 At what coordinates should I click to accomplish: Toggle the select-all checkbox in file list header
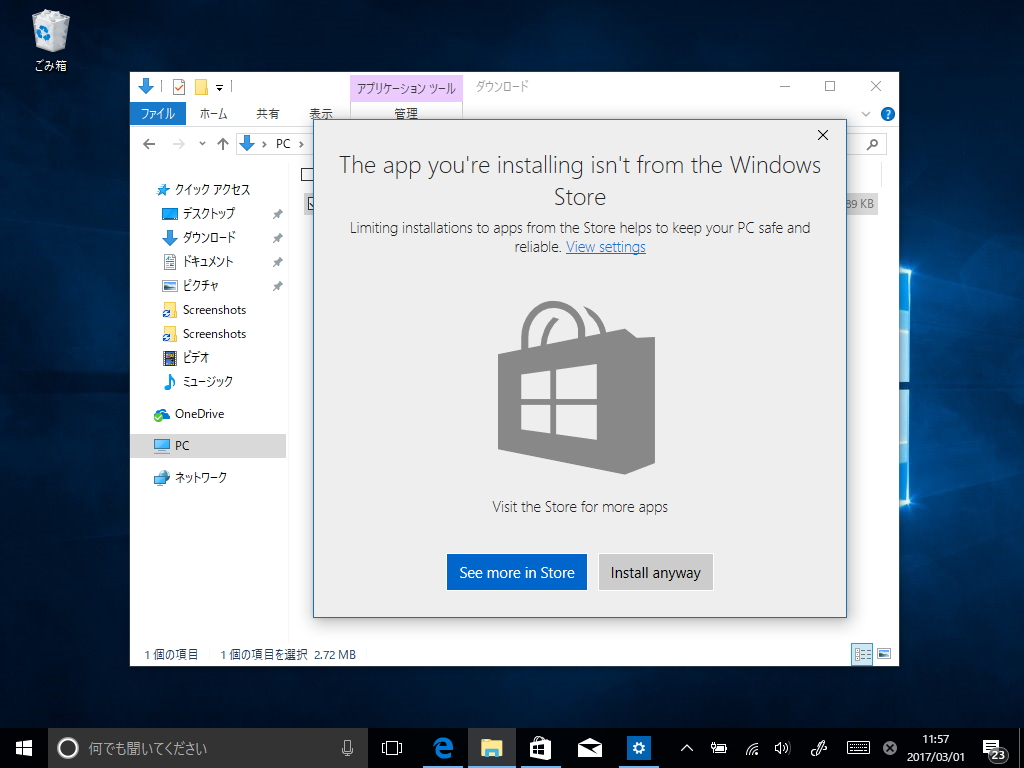coord(306,174)
